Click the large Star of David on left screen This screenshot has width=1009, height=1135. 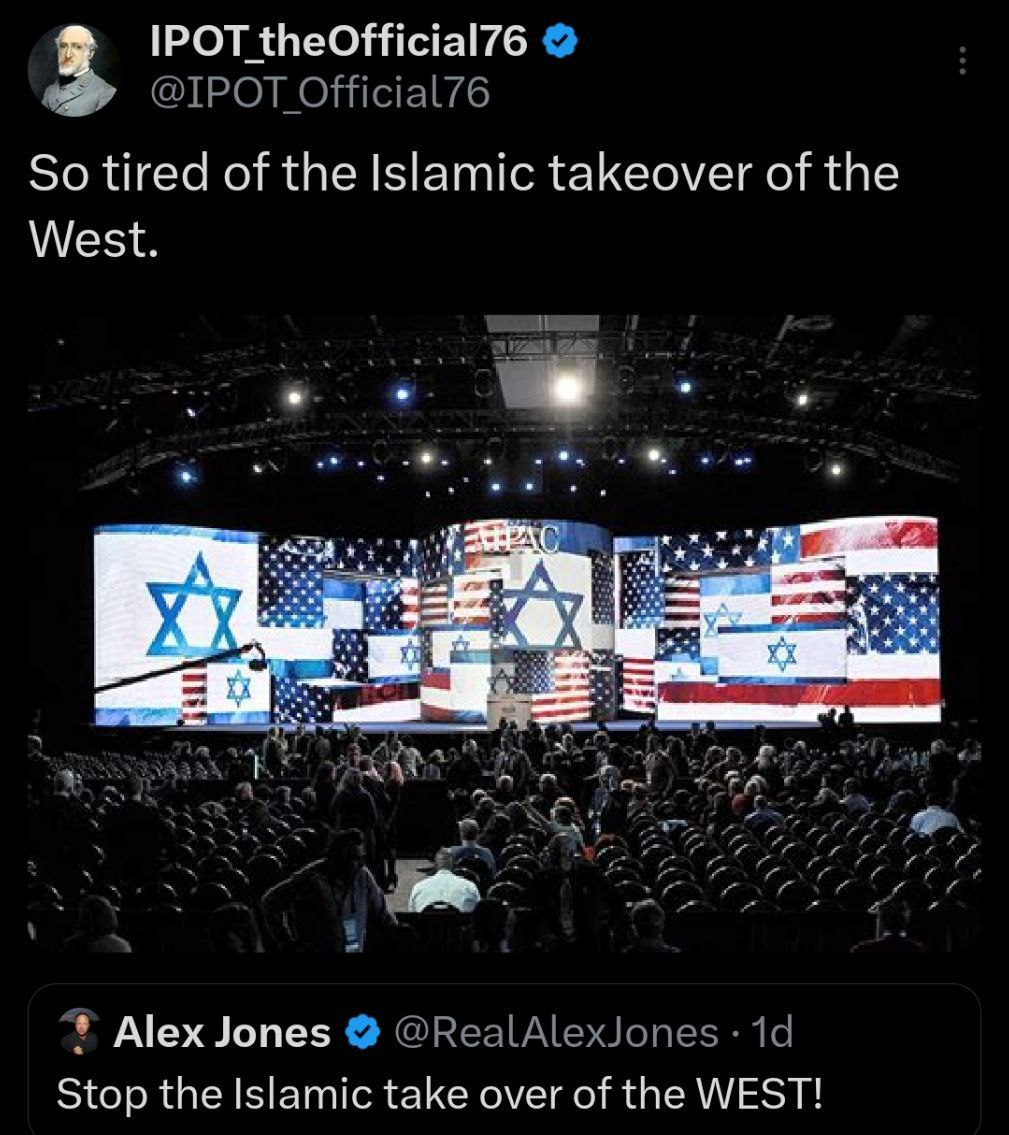194,607
